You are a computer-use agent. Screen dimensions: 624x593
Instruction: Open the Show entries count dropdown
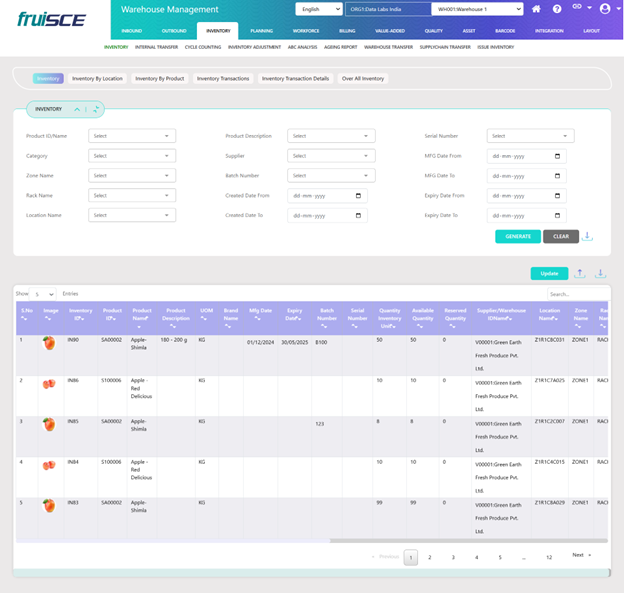pos(44,294)
